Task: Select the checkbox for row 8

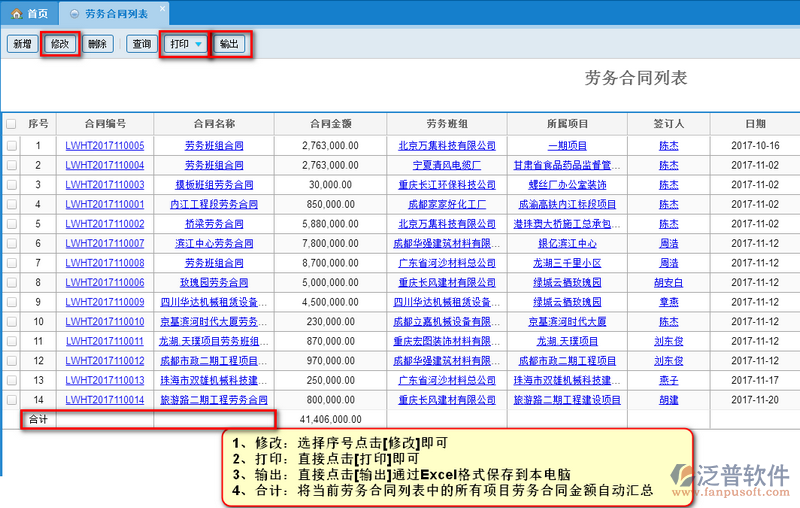Action: [11, 282]
